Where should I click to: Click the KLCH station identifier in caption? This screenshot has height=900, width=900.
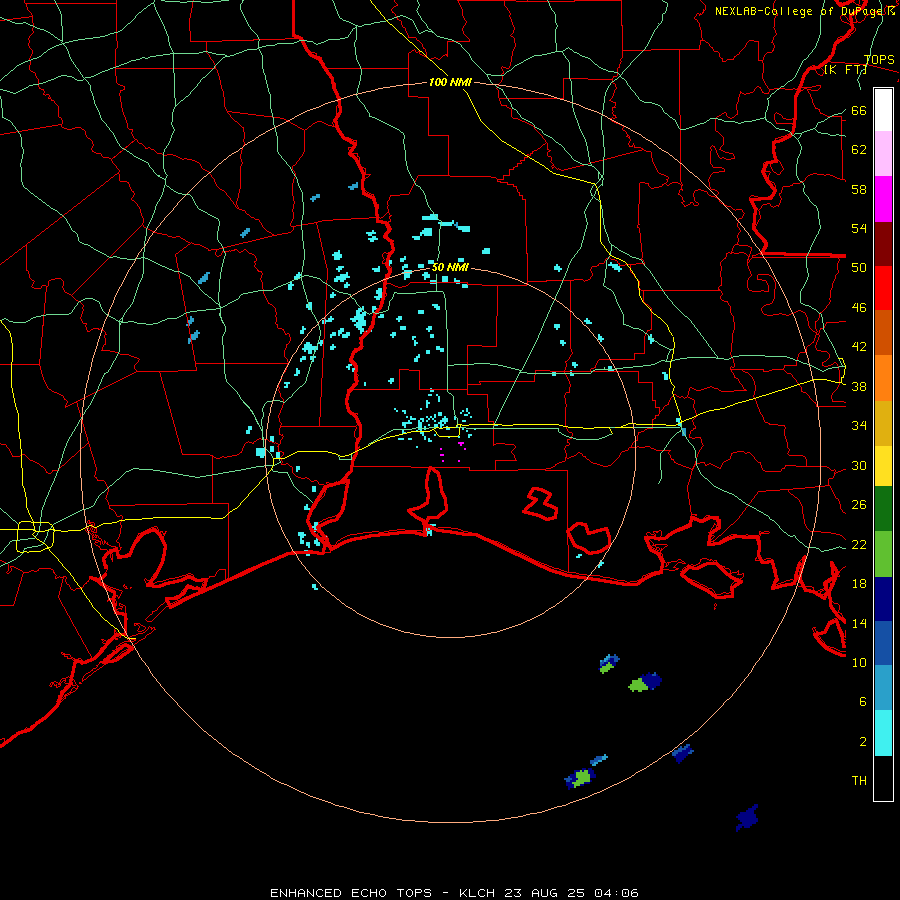476,893
